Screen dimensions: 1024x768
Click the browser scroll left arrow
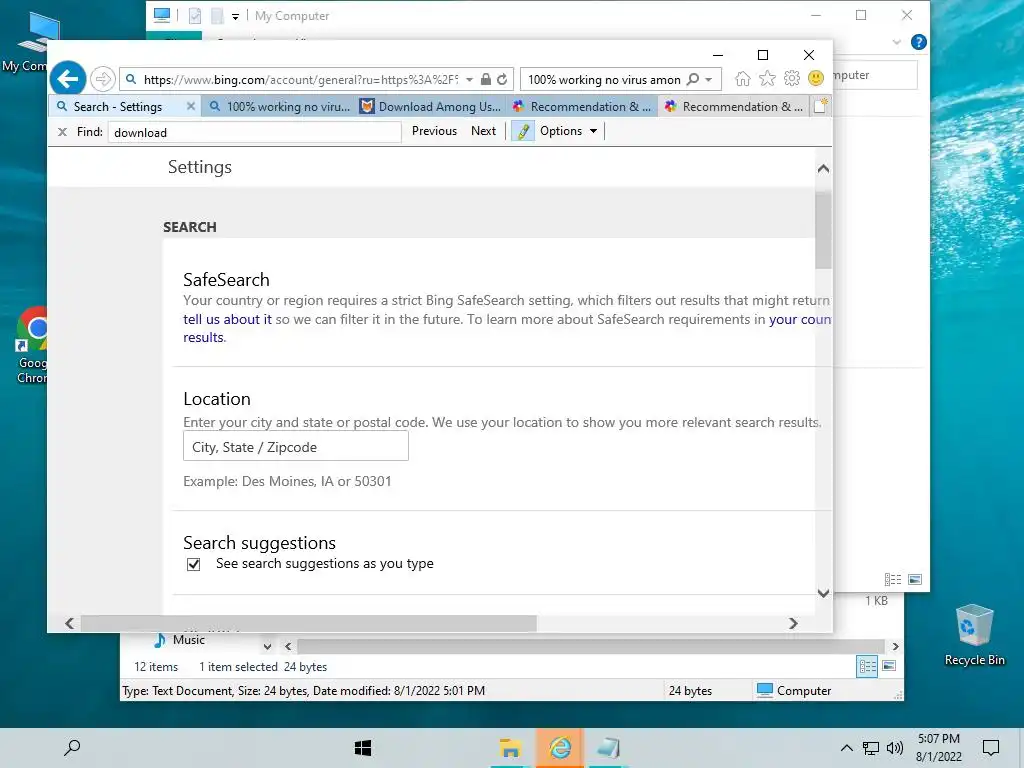(x=70, y=624)
